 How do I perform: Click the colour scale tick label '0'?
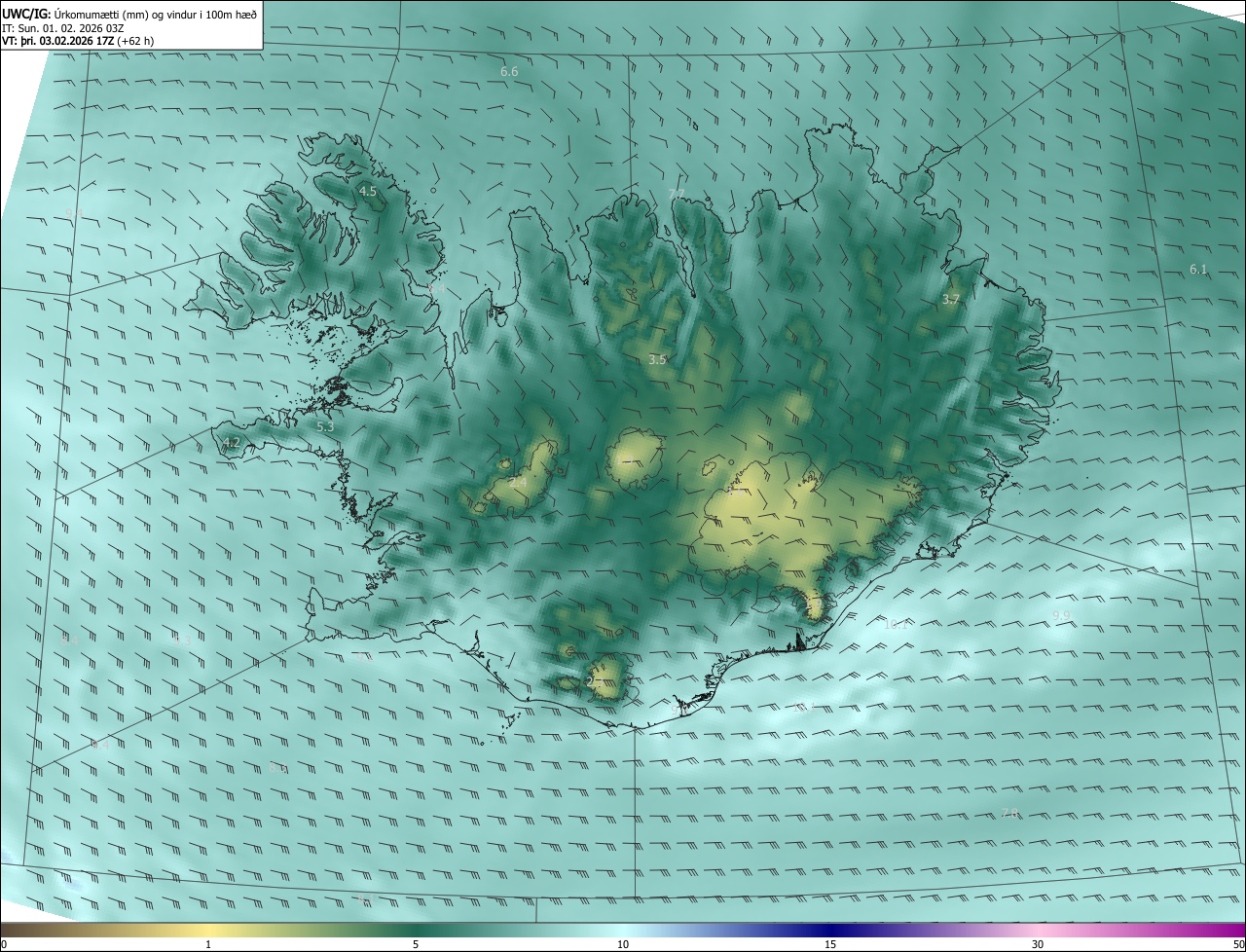(4, 944)
